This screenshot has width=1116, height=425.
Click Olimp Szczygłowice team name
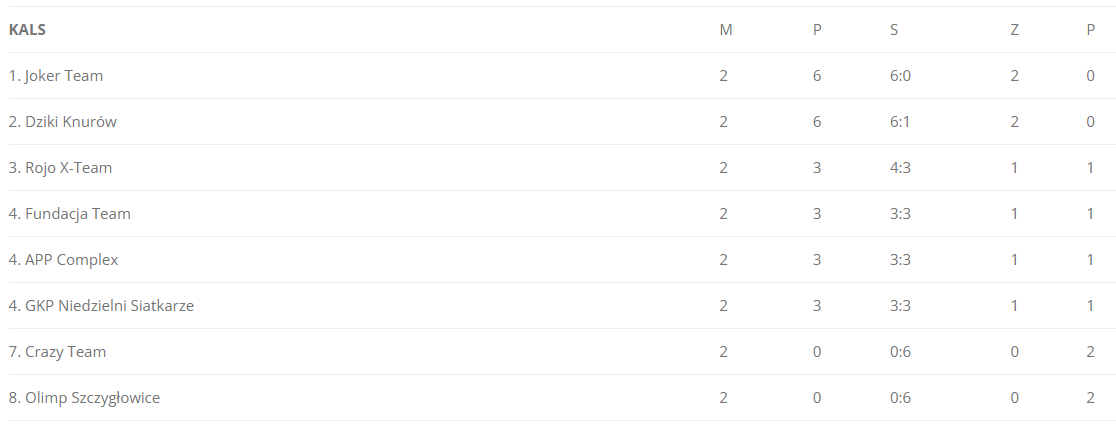click(x=92, y=398)
